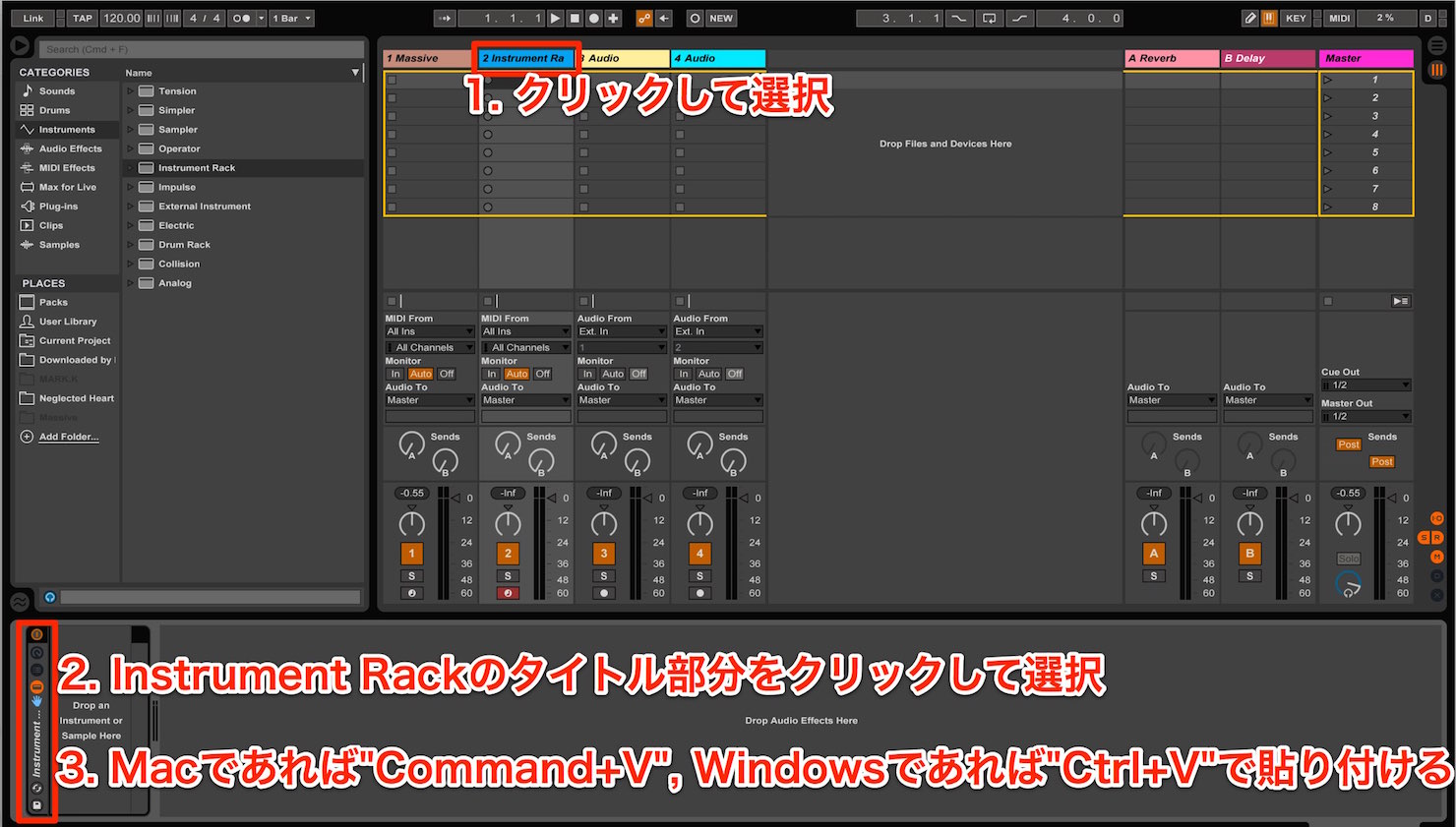The width and height of the screenshot is (1456, 827).
Task: Open the Cue Out 1/2 dropdown
Action: [x=1366, y=385]
